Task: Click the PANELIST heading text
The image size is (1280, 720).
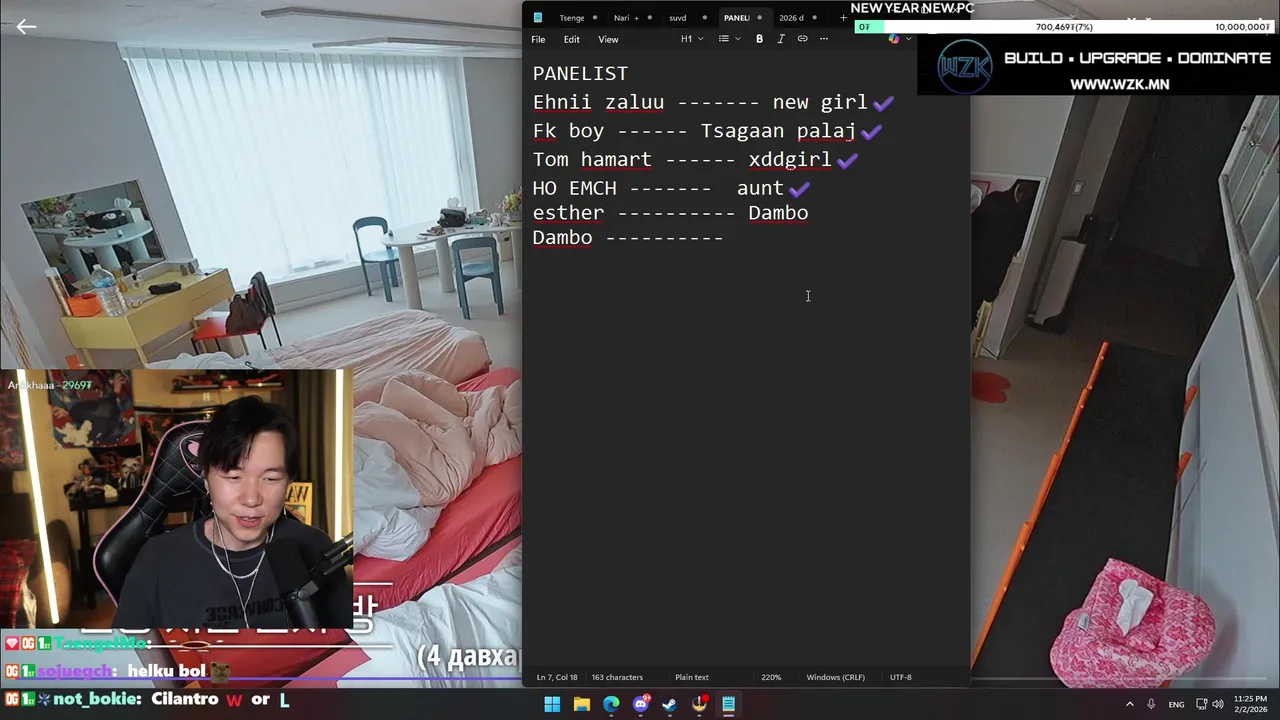Action: [580, 74]
